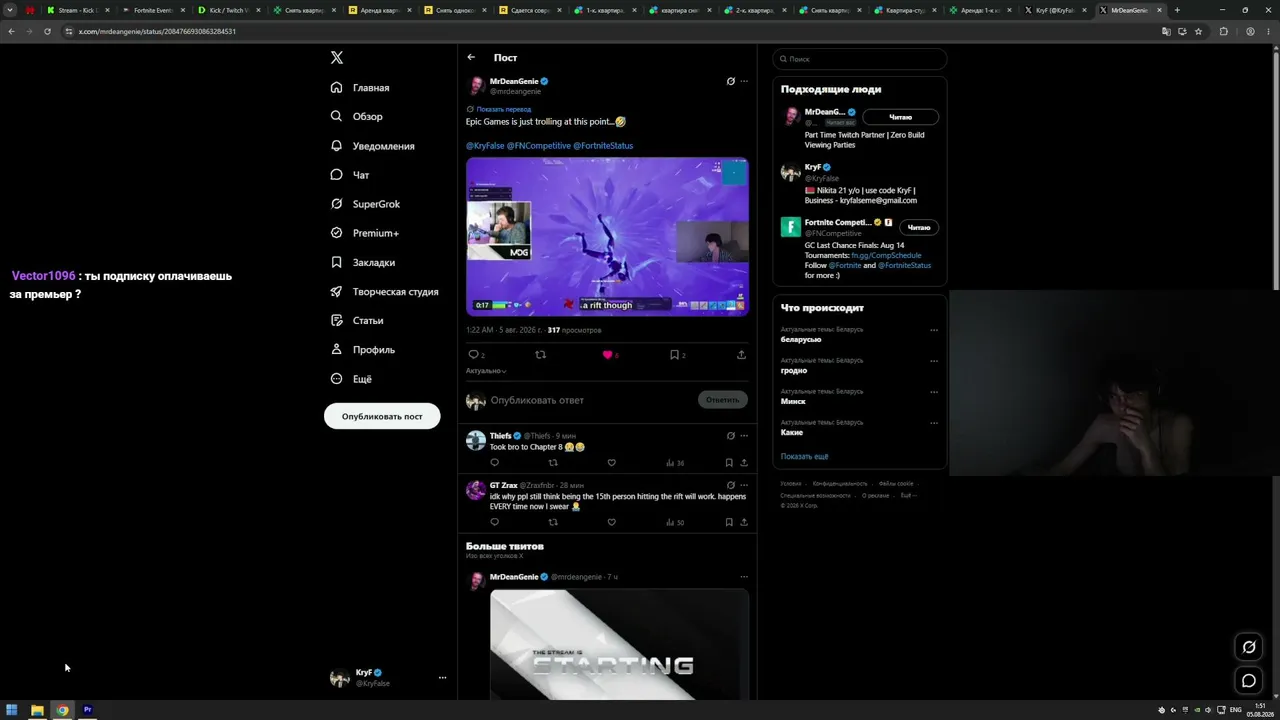
Task: Bookmark this page with the star icon
Action: (1198, 31)
